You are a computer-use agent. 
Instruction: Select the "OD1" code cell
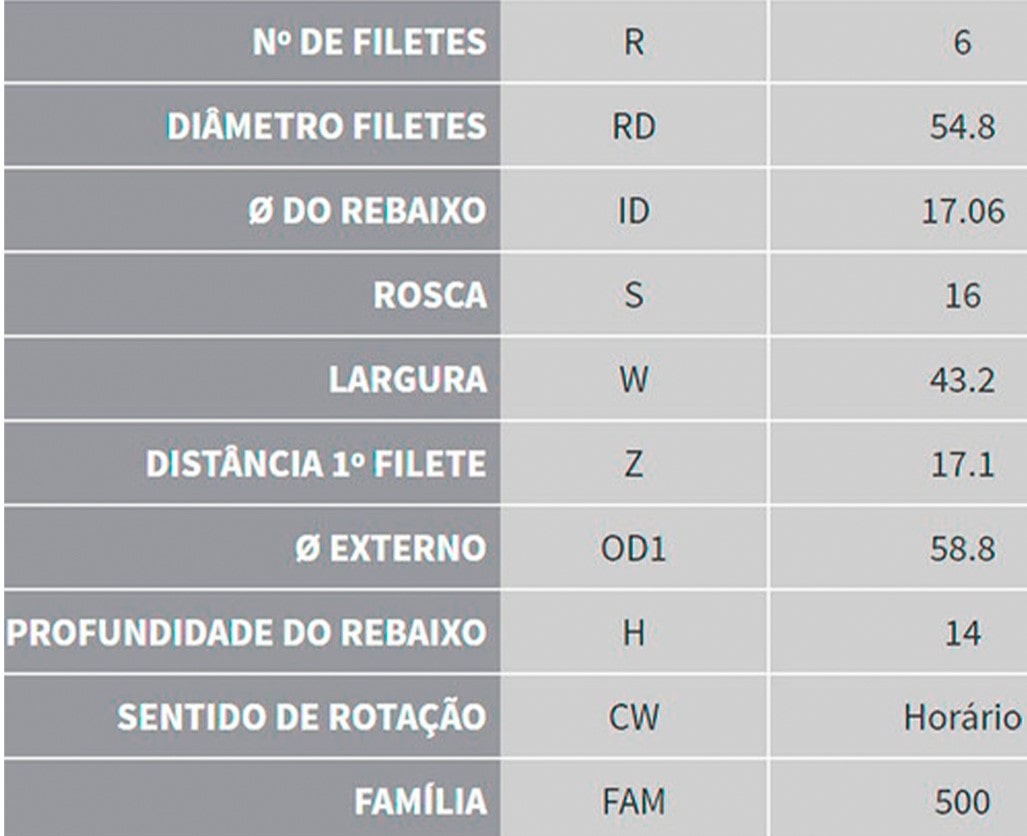pyautogui.click(x=632, y=549)
